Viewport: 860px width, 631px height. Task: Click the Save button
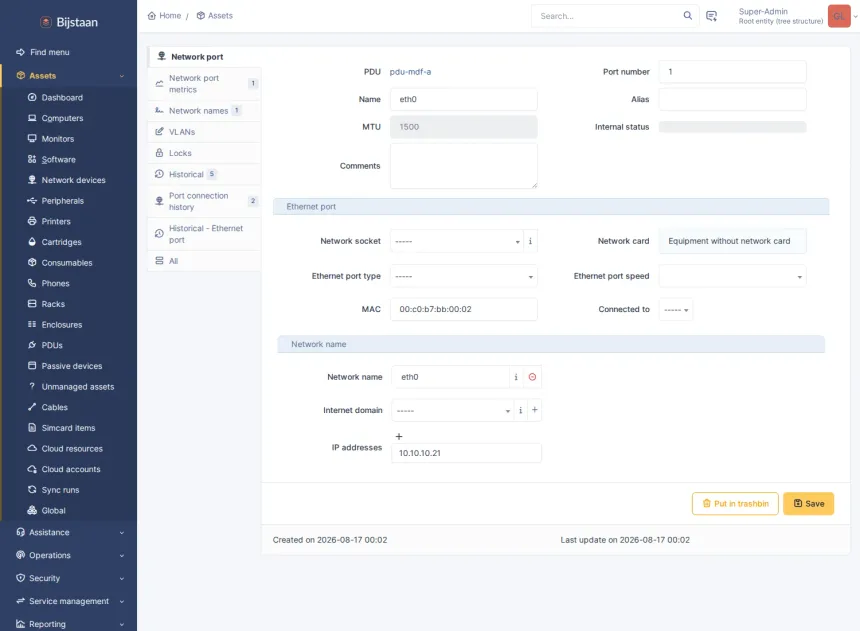[x=808, y=504]
